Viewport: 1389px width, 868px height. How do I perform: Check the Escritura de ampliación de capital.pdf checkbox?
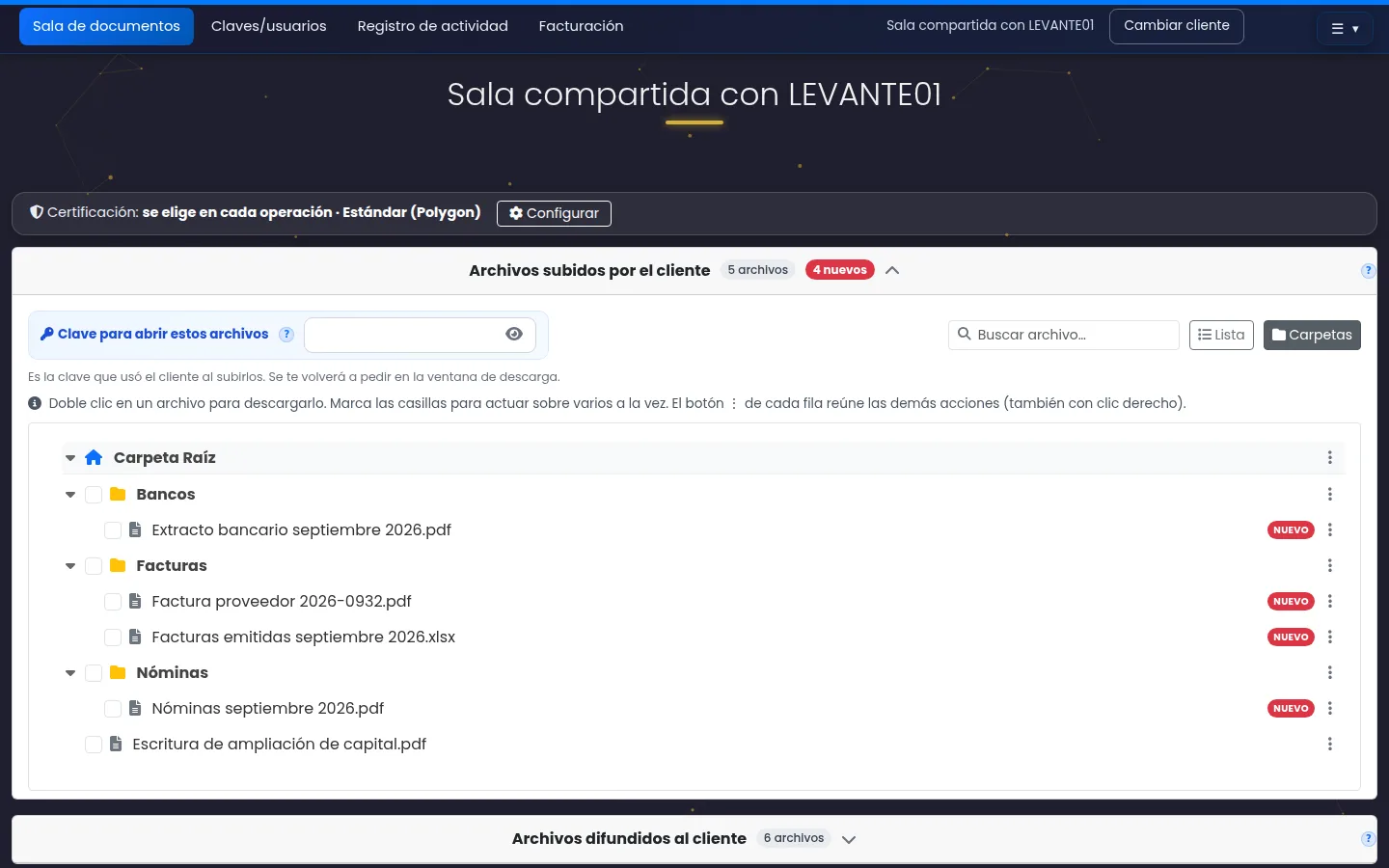pos(94,745)
